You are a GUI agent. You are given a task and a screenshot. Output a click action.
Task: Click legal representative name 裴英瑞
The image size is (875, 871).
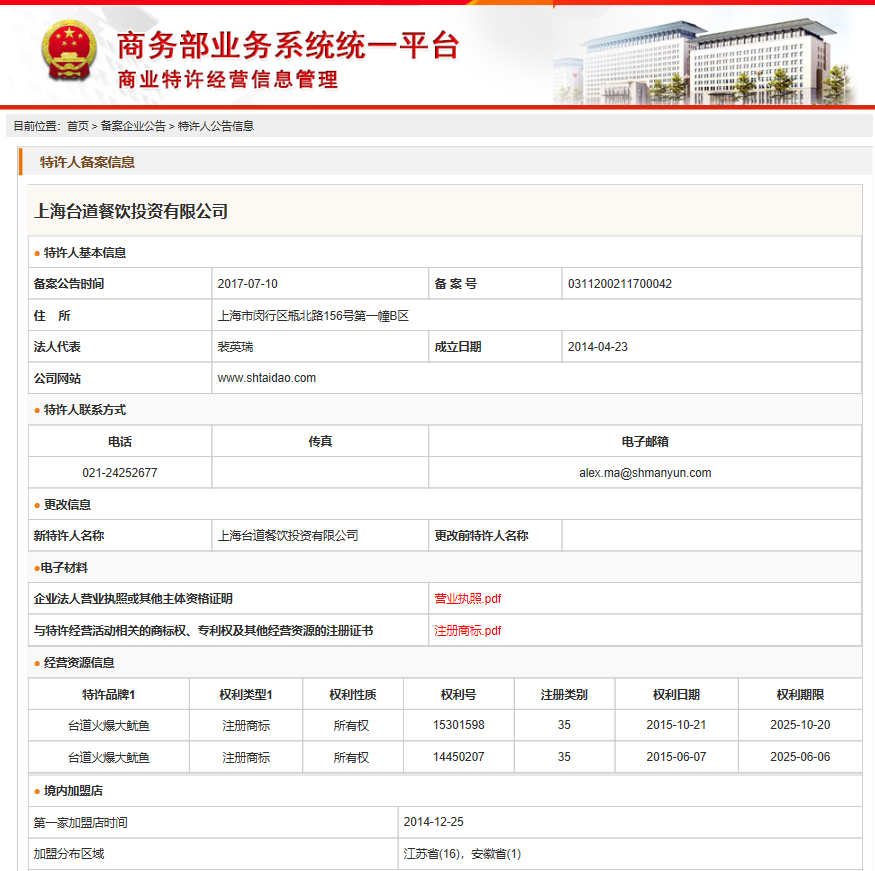click(235, 347)
